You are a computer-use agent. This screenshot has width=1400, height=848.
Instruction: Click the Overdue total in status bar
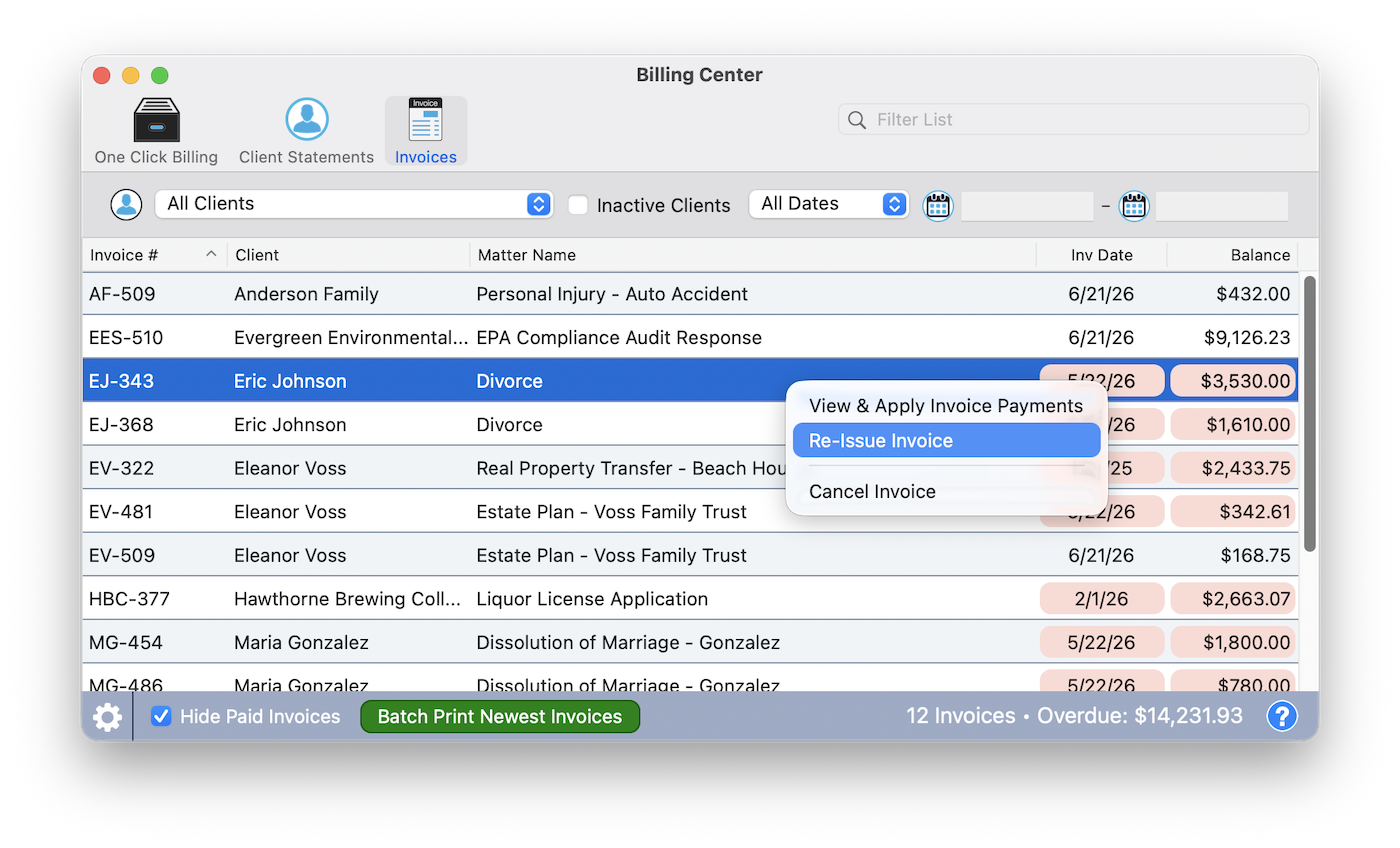click(1140, 716)
